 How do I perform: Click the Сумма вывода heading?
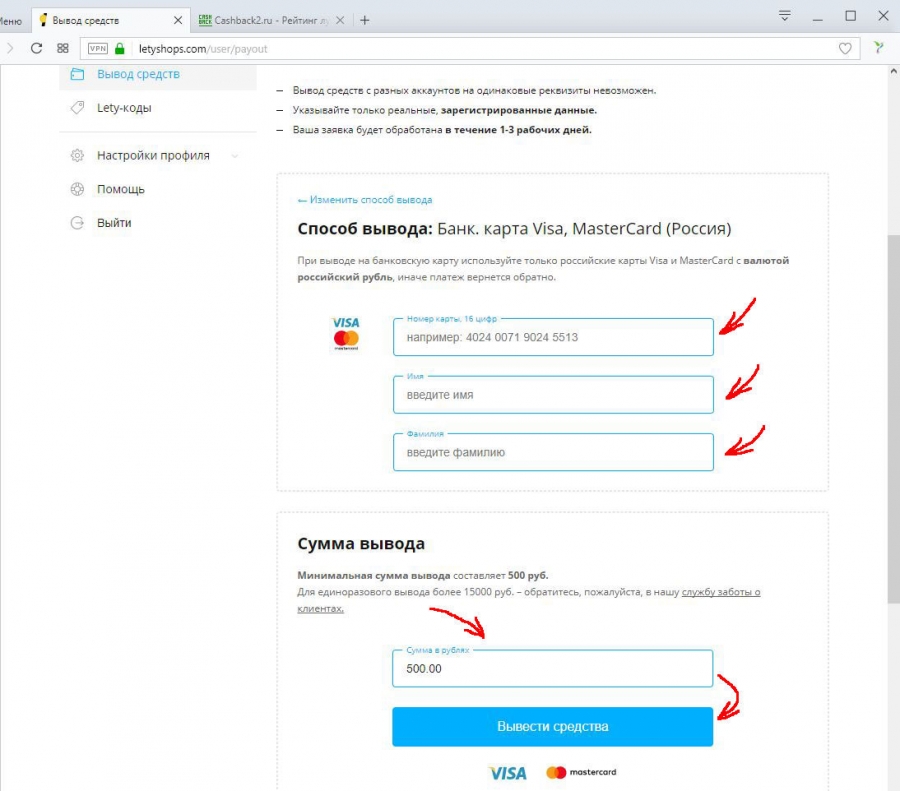pyautogui.click(x=361, y=543)
